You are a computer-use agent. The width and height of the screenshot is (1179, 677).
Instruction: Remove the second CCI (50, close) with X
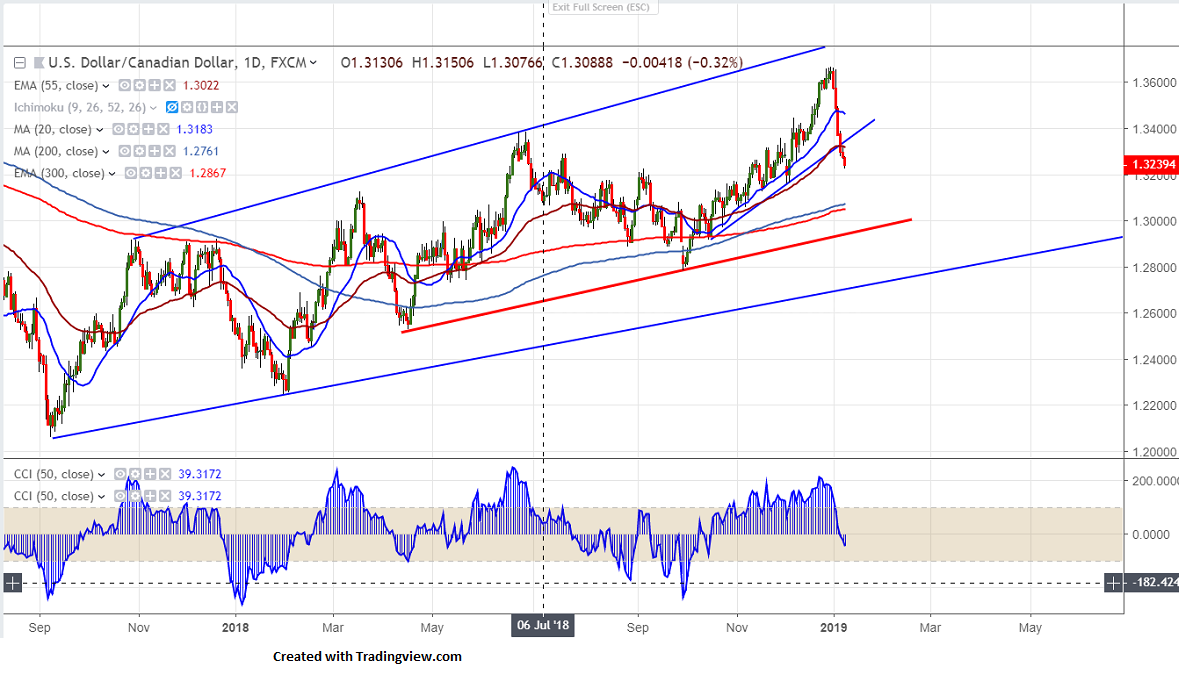click(x=165, y=496)
